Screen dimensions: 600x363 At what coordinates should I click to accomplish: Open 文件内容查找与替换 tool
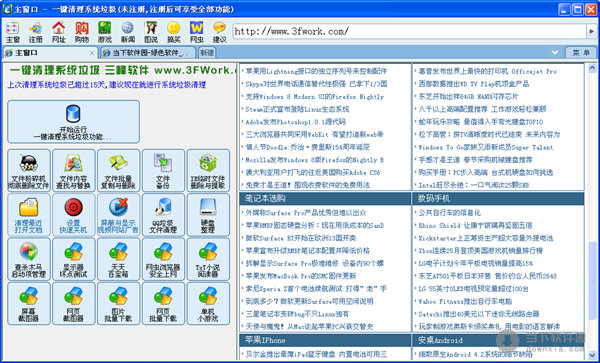click(x=73, y=170)
